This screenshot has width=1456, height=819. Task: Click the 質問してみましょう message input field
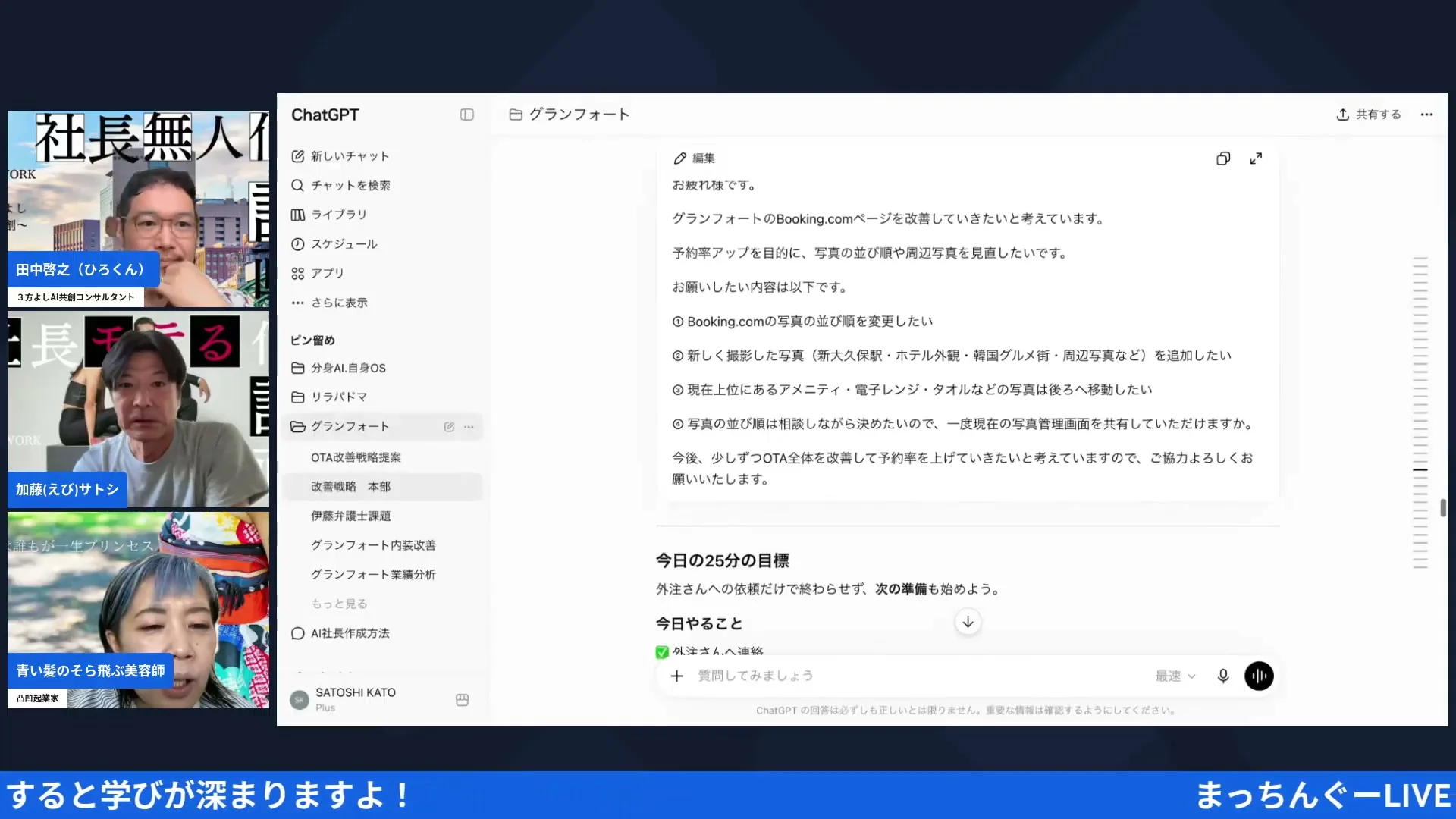tap(918, 676)
